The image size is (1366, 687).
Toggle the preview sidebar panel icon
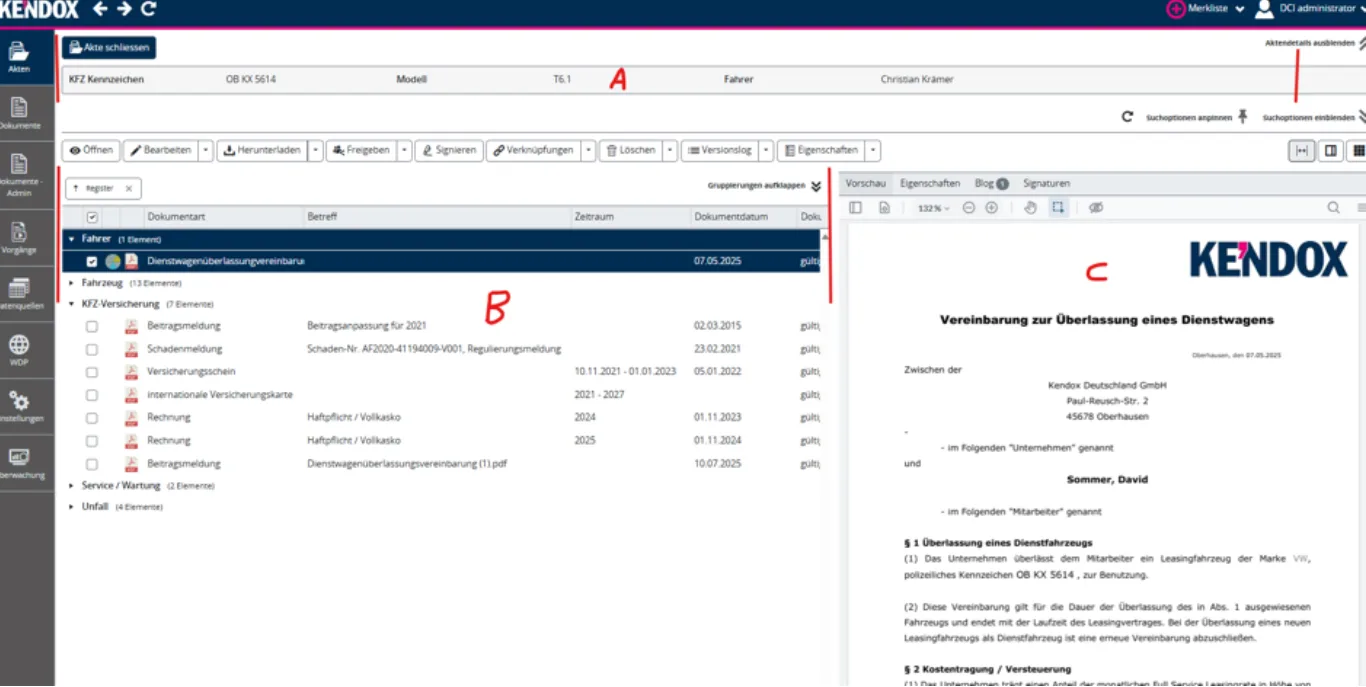[855, 208]
